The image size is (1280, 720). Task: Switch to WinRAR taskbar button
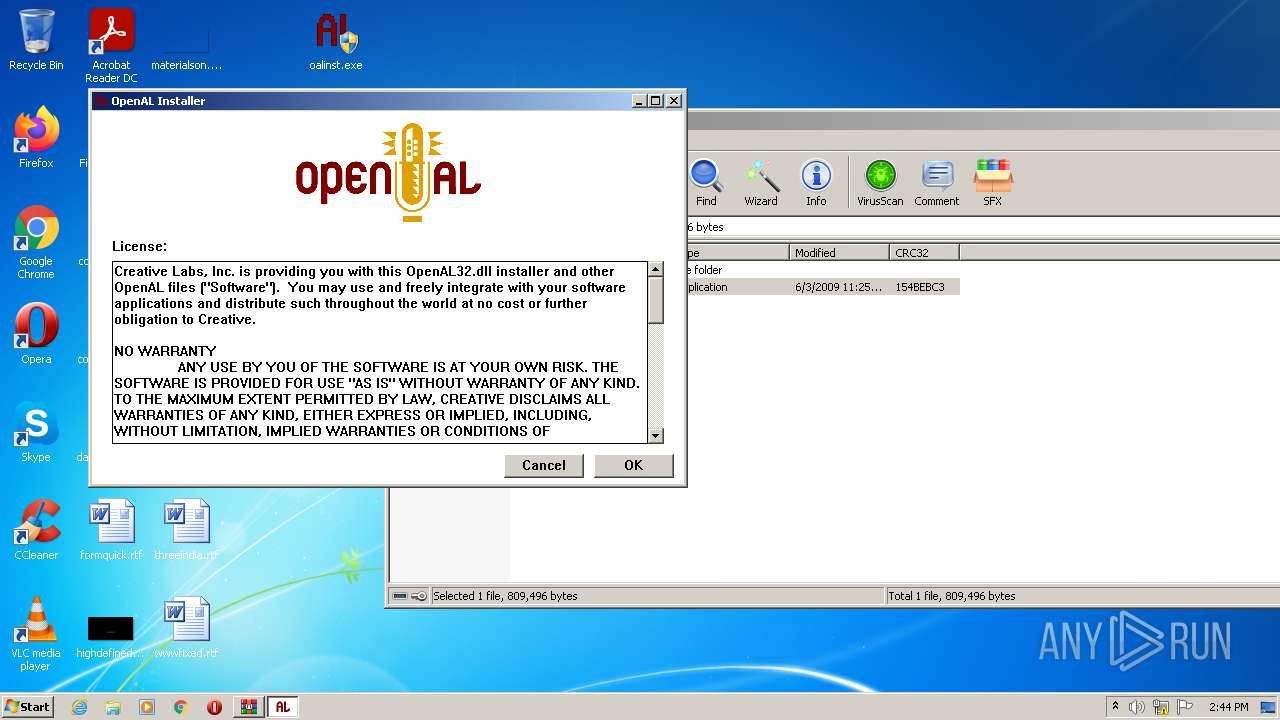tap(248, 707)
